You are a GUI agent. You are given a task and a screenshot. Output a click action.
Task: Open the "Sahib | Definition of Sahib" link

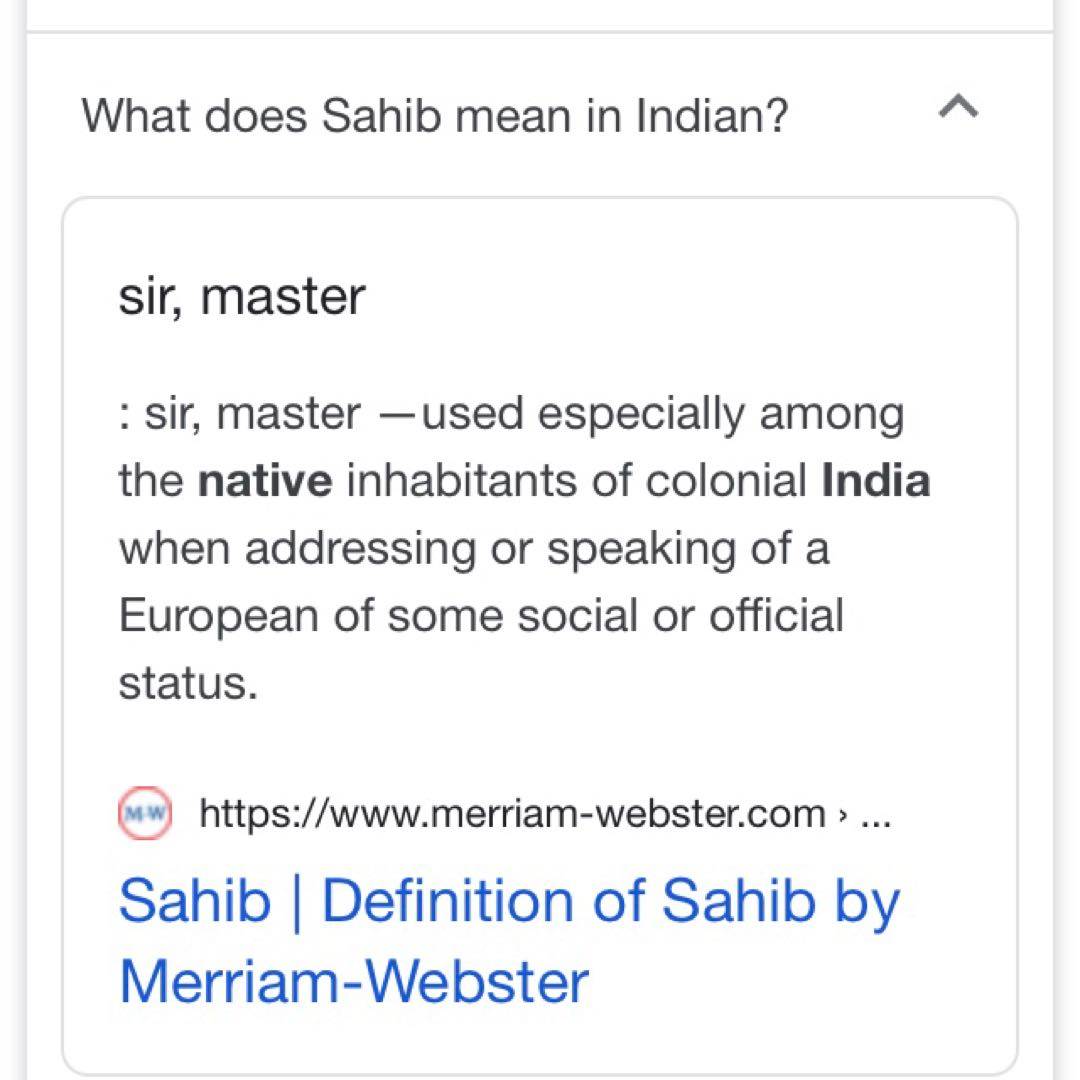click(509, 900)
